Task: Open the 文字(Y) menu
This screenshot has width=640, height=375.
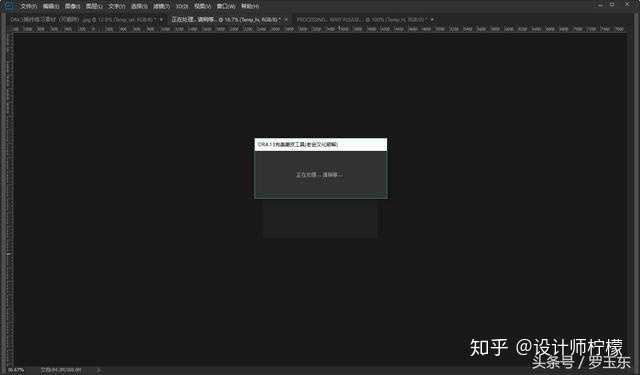Action: click(x=117, y=7)
